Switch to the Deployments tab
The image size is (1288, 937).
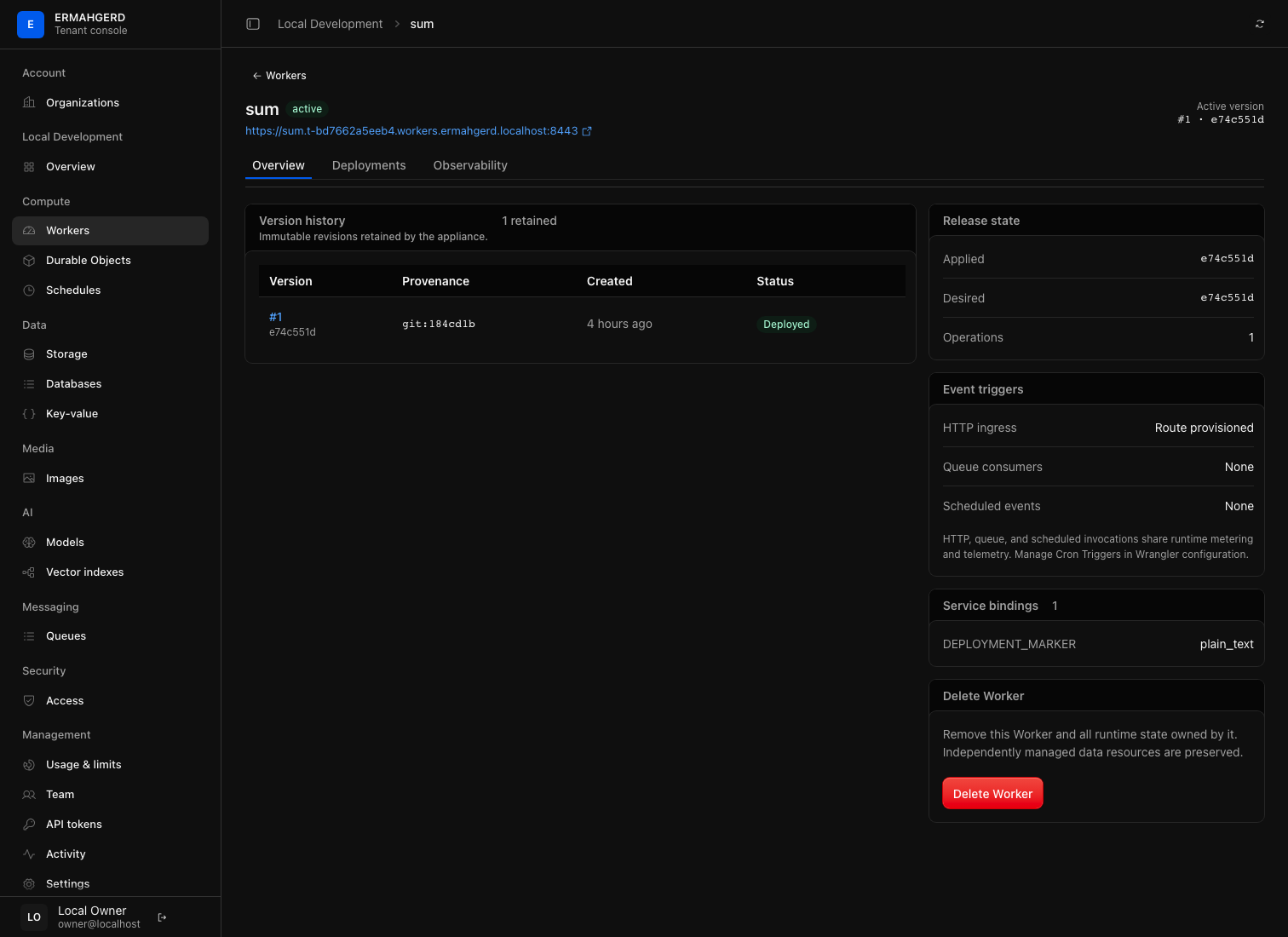tap(369, 165)
